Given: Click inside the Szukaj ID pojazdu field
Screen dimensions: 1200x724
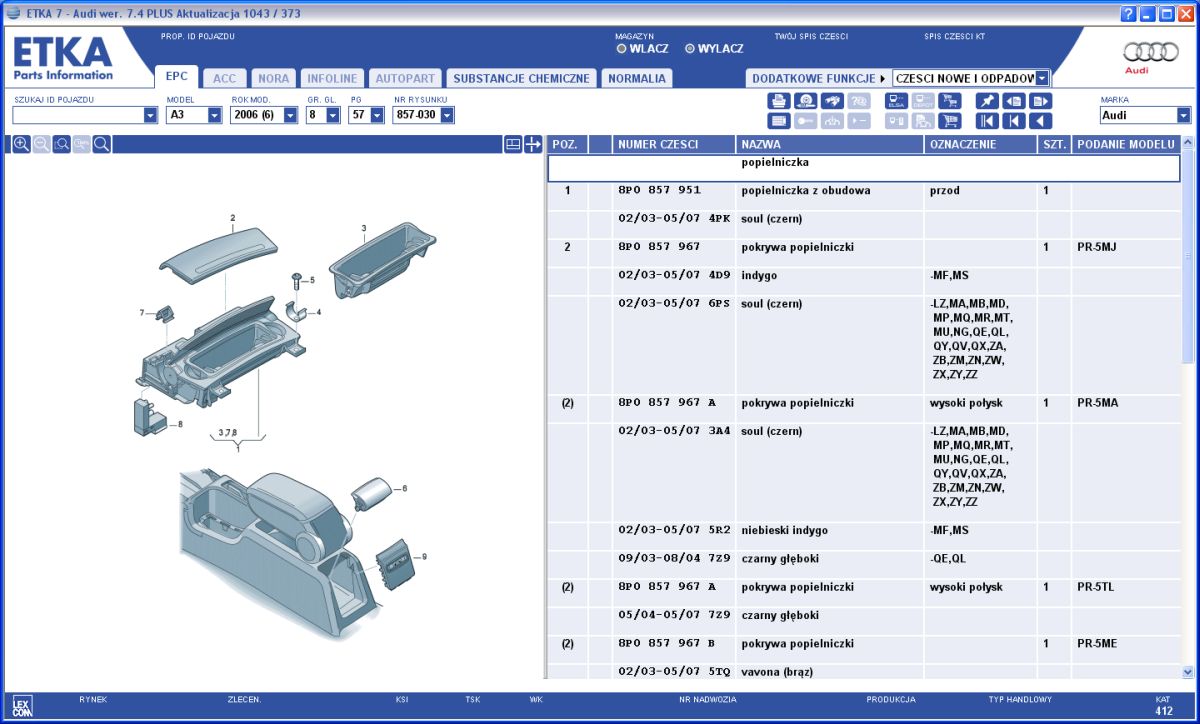Looking at the screenshot, I should (x=78, y=115).
